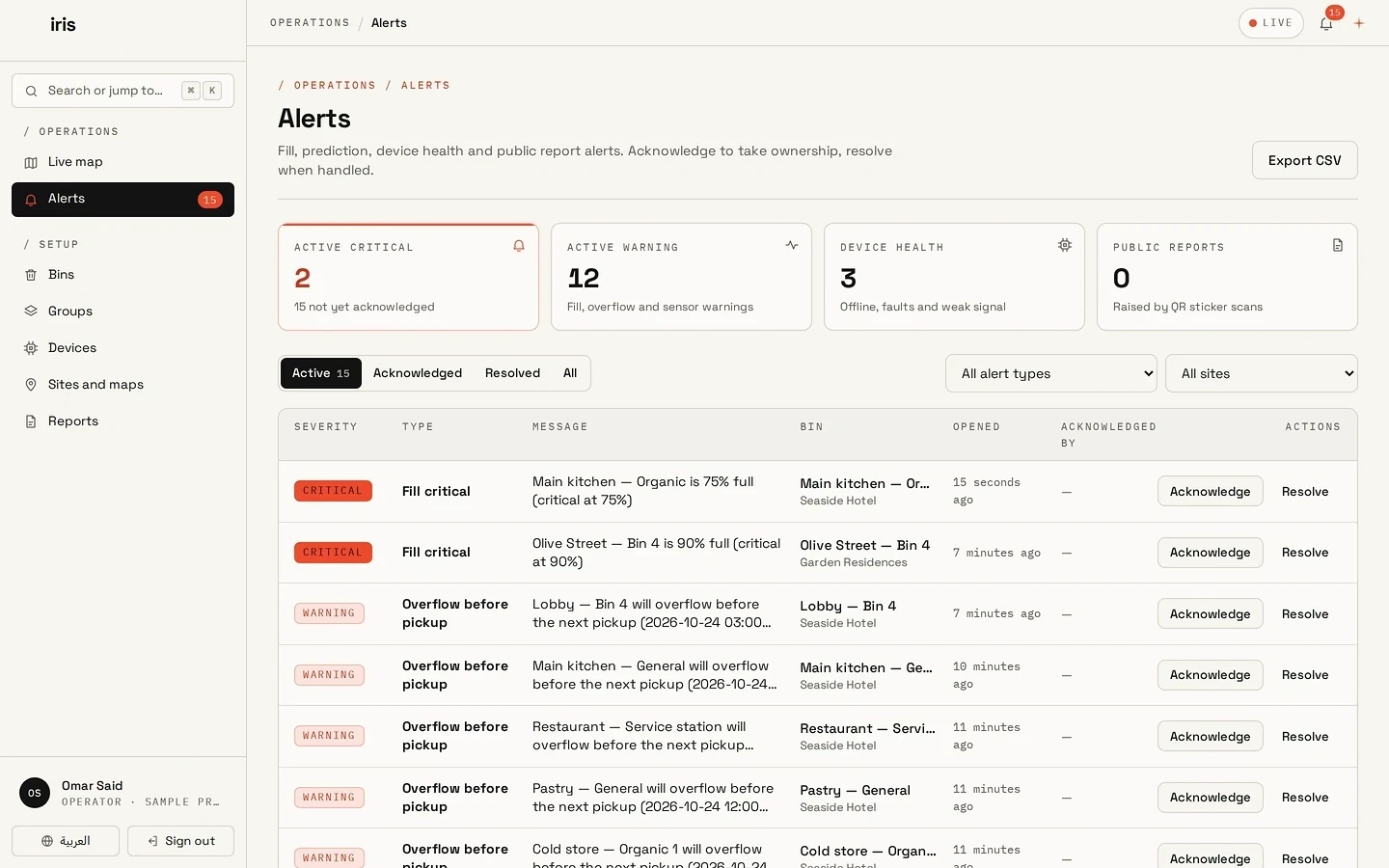1389x868 pixels.
Task: Click the pulse icon on Active Warning card
Action: click(792, 246)
